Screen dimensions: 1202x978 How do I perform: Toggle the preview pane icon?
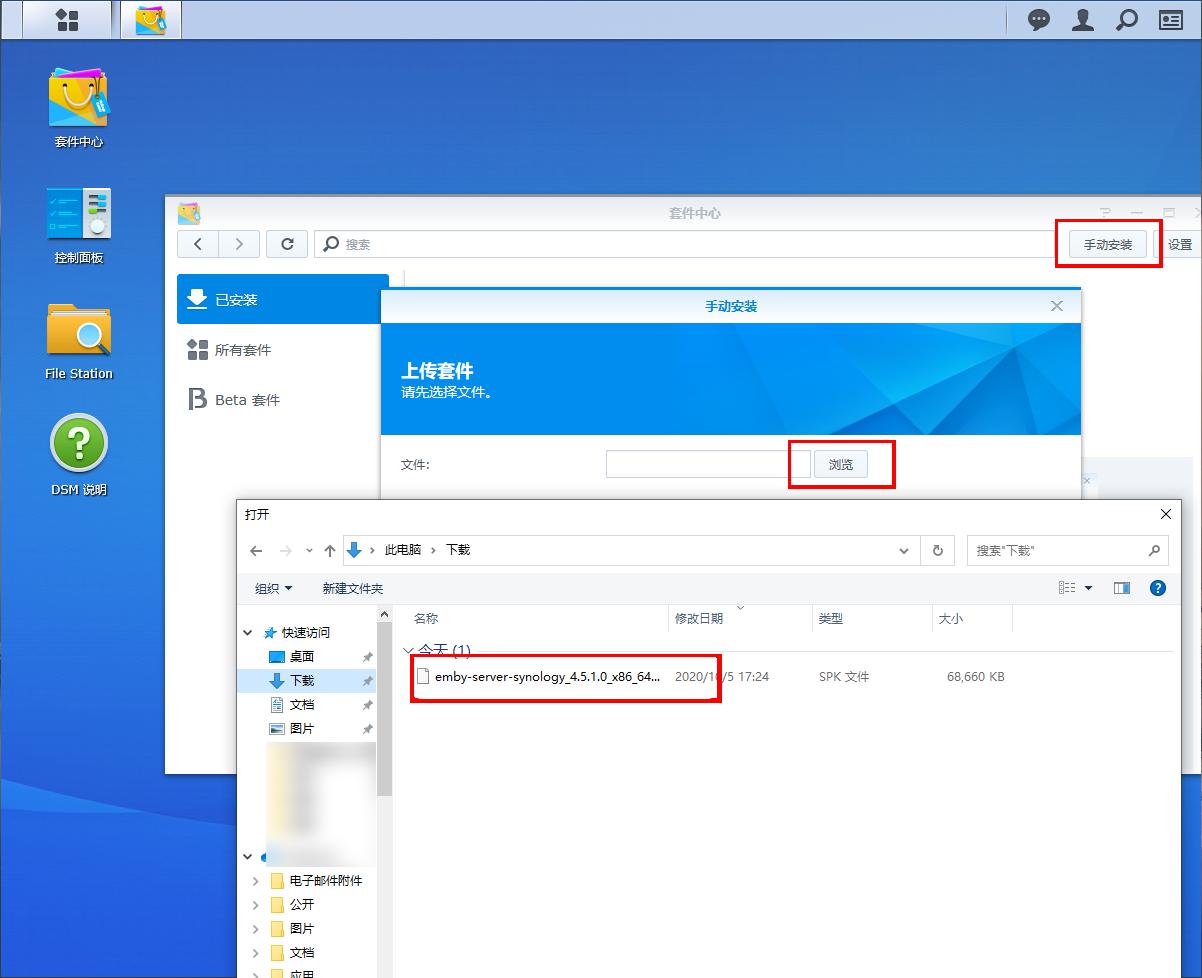1122,588
